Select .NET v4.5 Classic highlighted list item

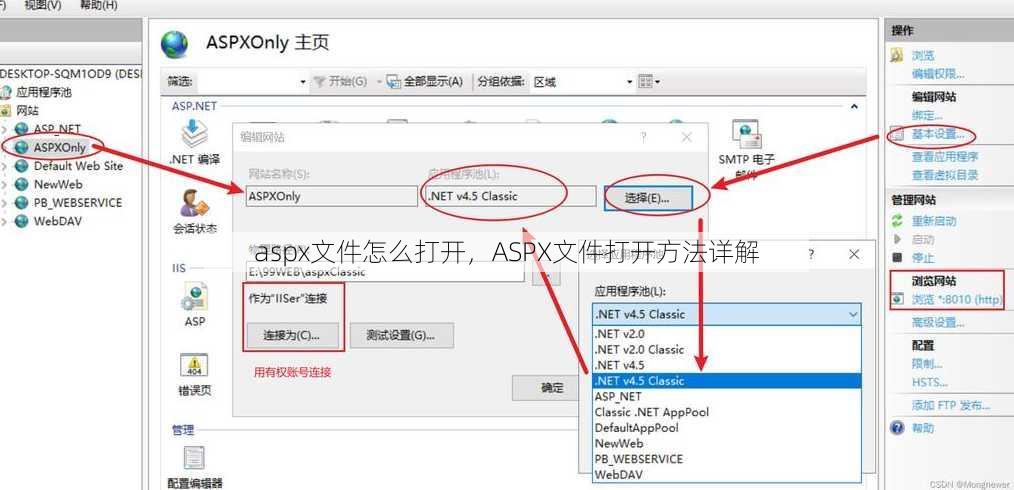pos(727,381)
